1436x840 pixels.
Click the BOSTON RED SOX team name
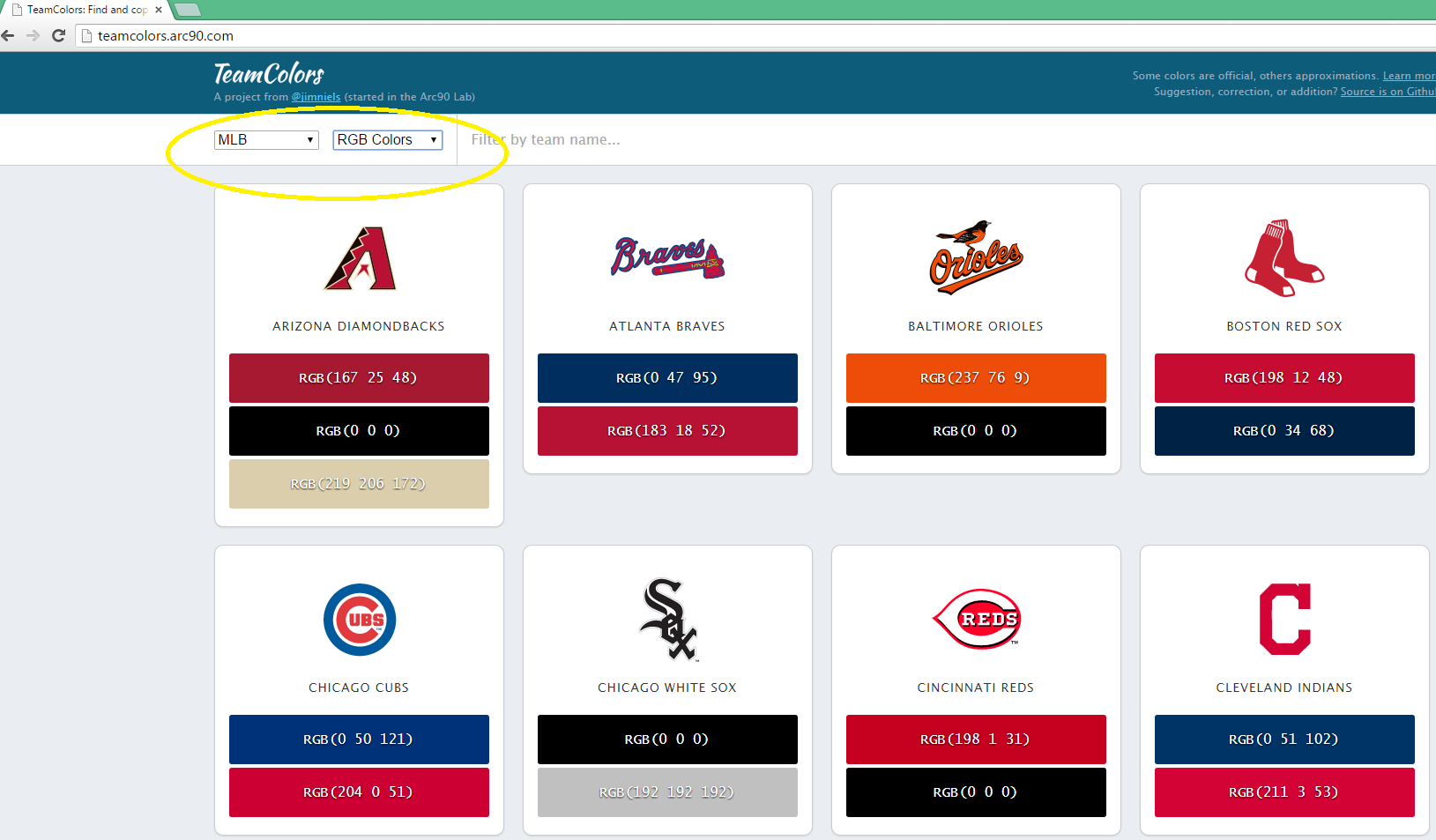[1284, 326]
